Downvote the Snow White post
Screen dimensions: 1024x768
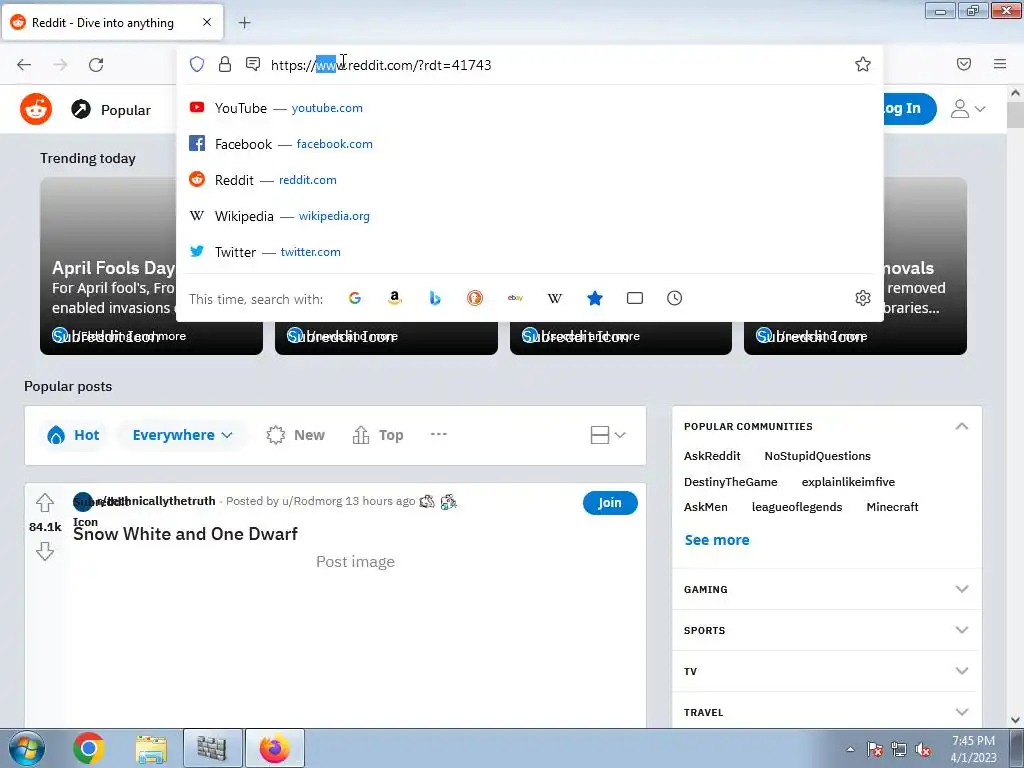45,551
